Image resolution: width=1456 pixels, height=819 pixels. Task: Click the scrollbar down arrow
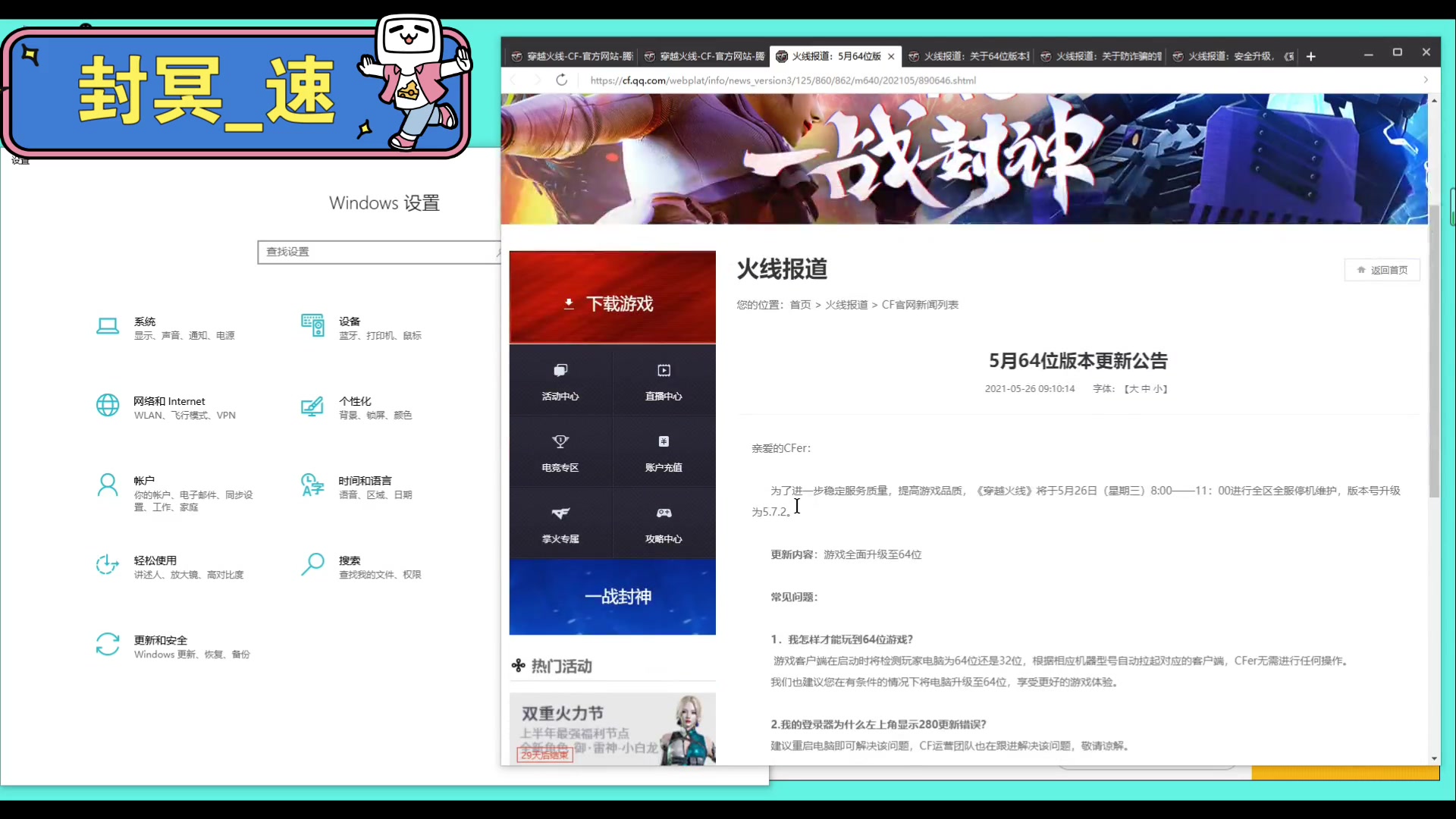pyautogui.click(x=1434, y=758)
